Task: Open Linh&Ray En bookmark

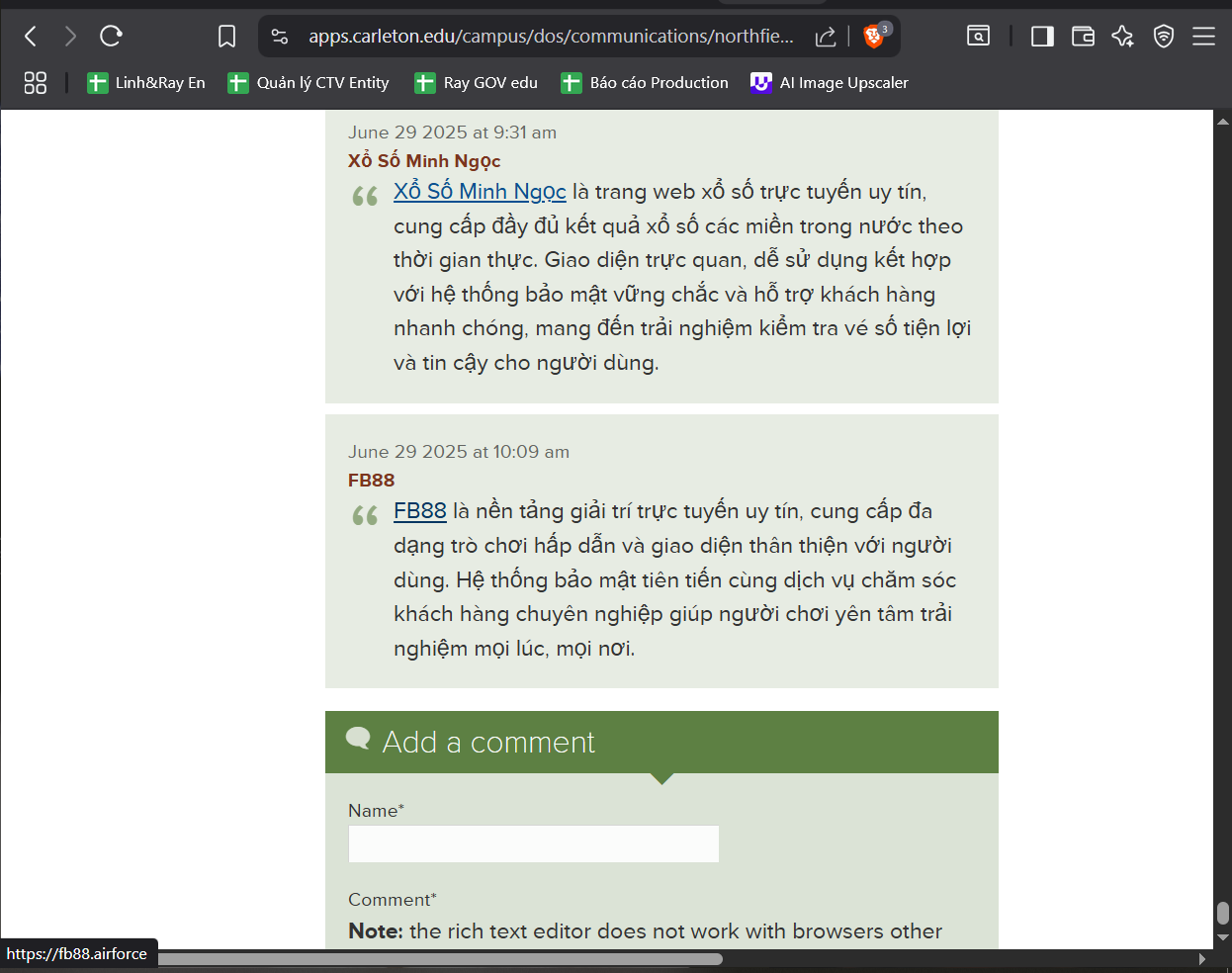Action: (146, 83)
